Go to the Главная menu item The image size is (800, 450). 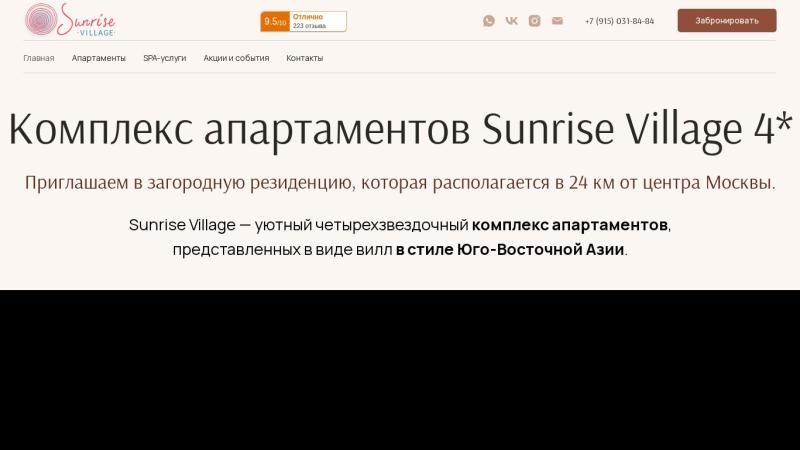(x=39, y=58)
